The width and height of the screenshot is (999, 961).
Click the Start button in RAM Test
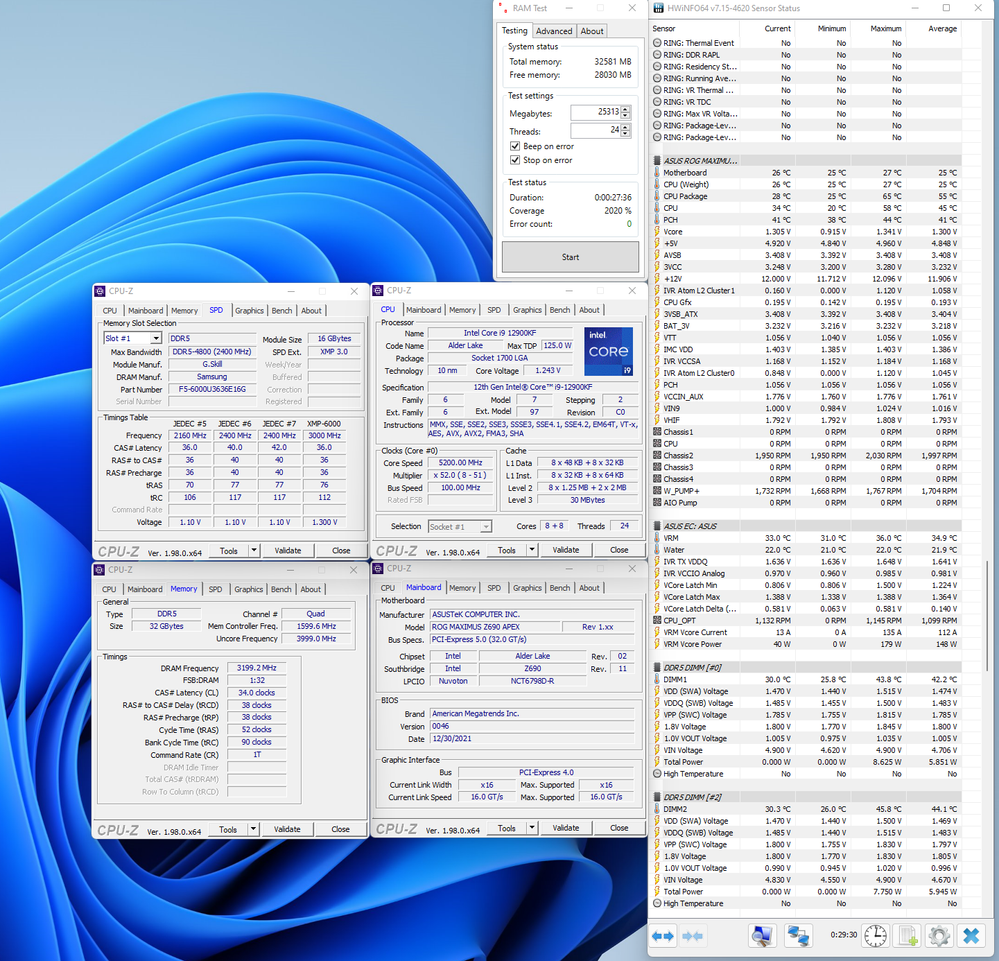point(570,257)
